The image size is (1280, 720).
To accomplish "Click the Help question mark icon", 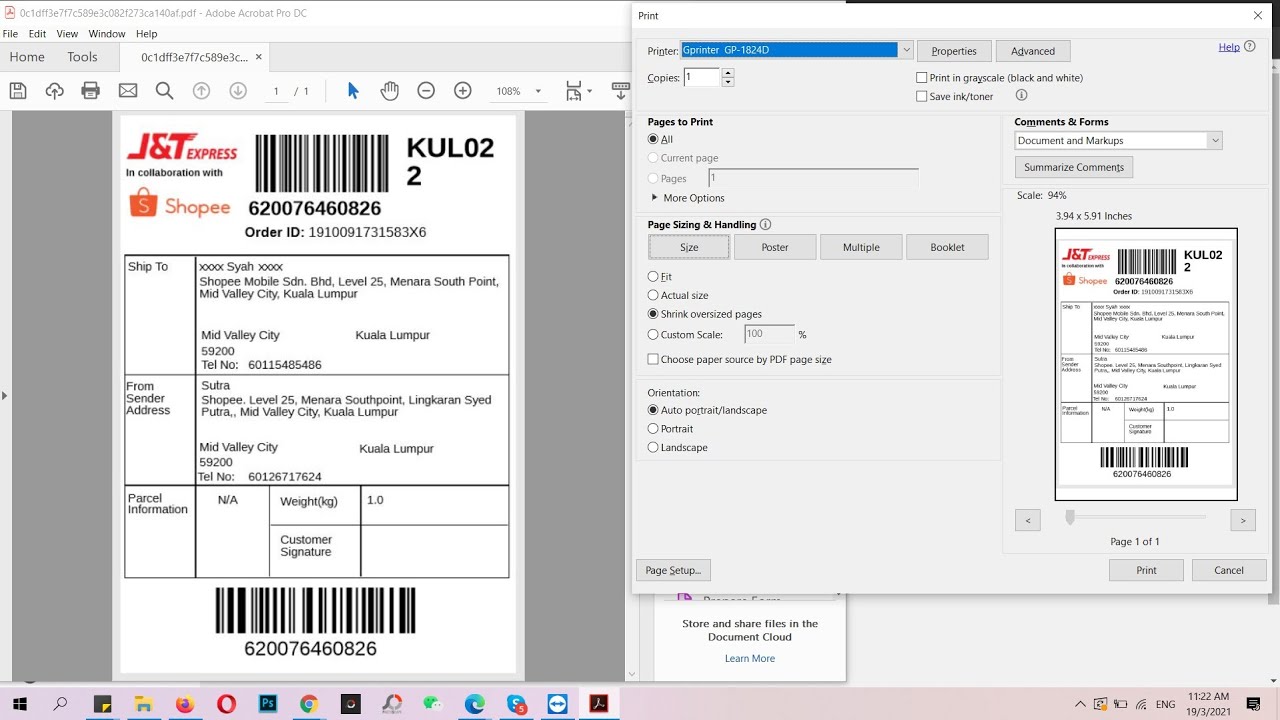I will click(1250, 47).
